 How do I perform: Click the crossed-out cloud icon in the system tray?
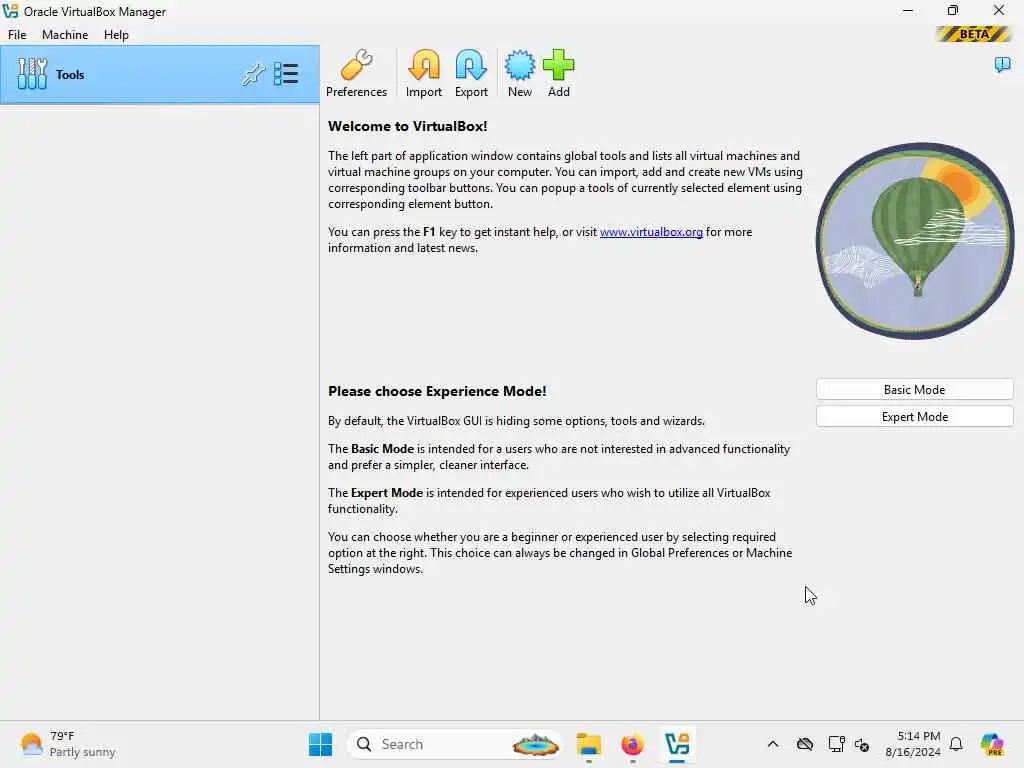coord(805,744)
